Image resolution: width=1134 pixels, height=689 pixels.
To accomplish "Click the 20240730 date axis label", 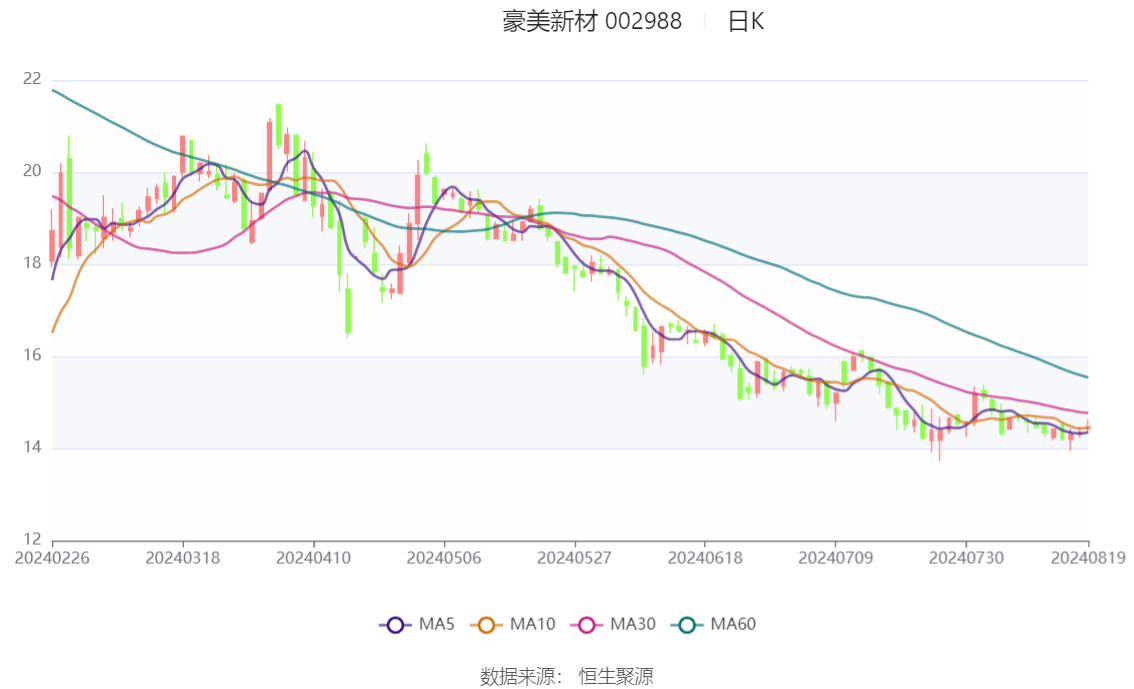I will coord(966,558).
